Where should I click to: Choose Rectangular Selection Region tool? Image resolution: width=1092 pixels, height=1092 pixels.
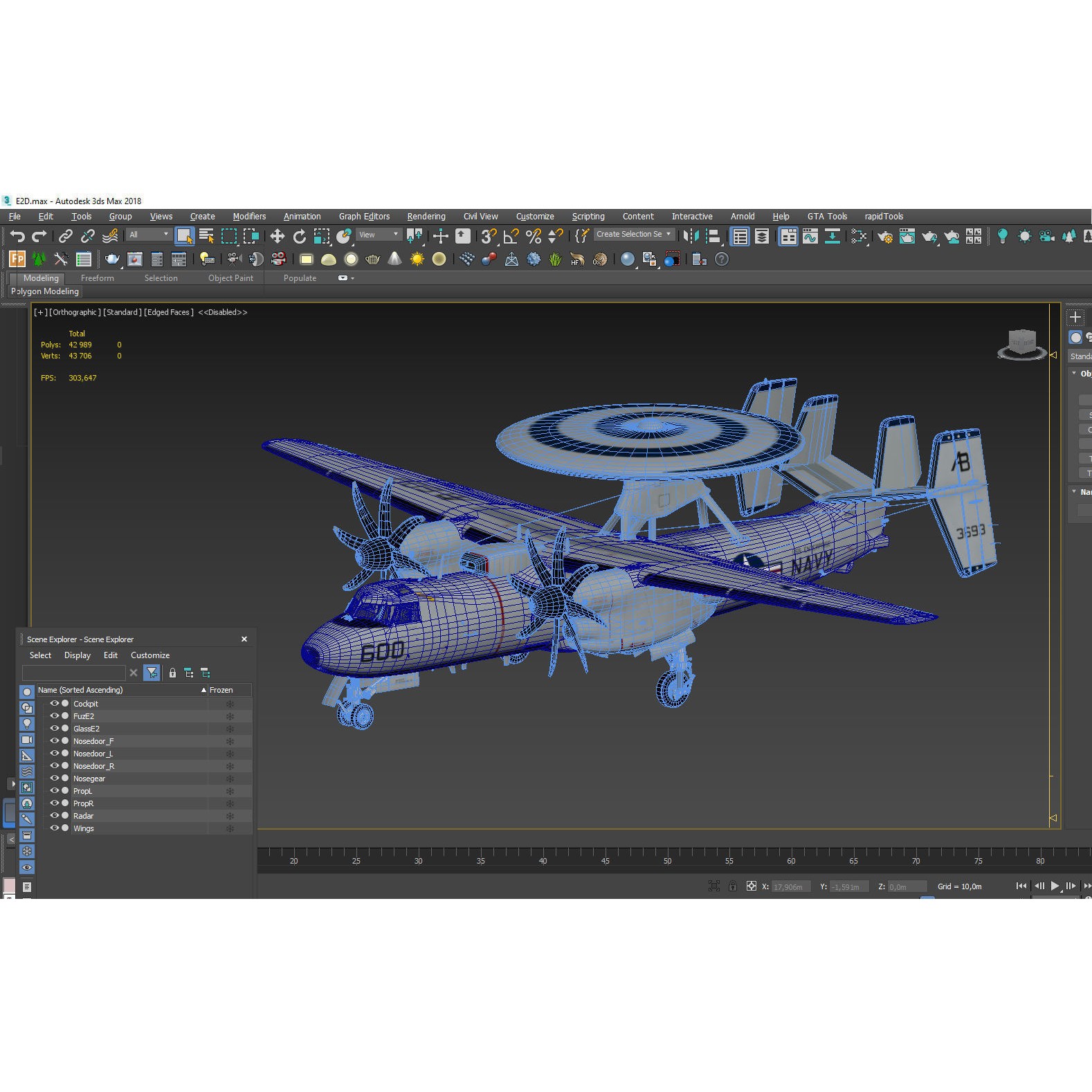point(228,237)
